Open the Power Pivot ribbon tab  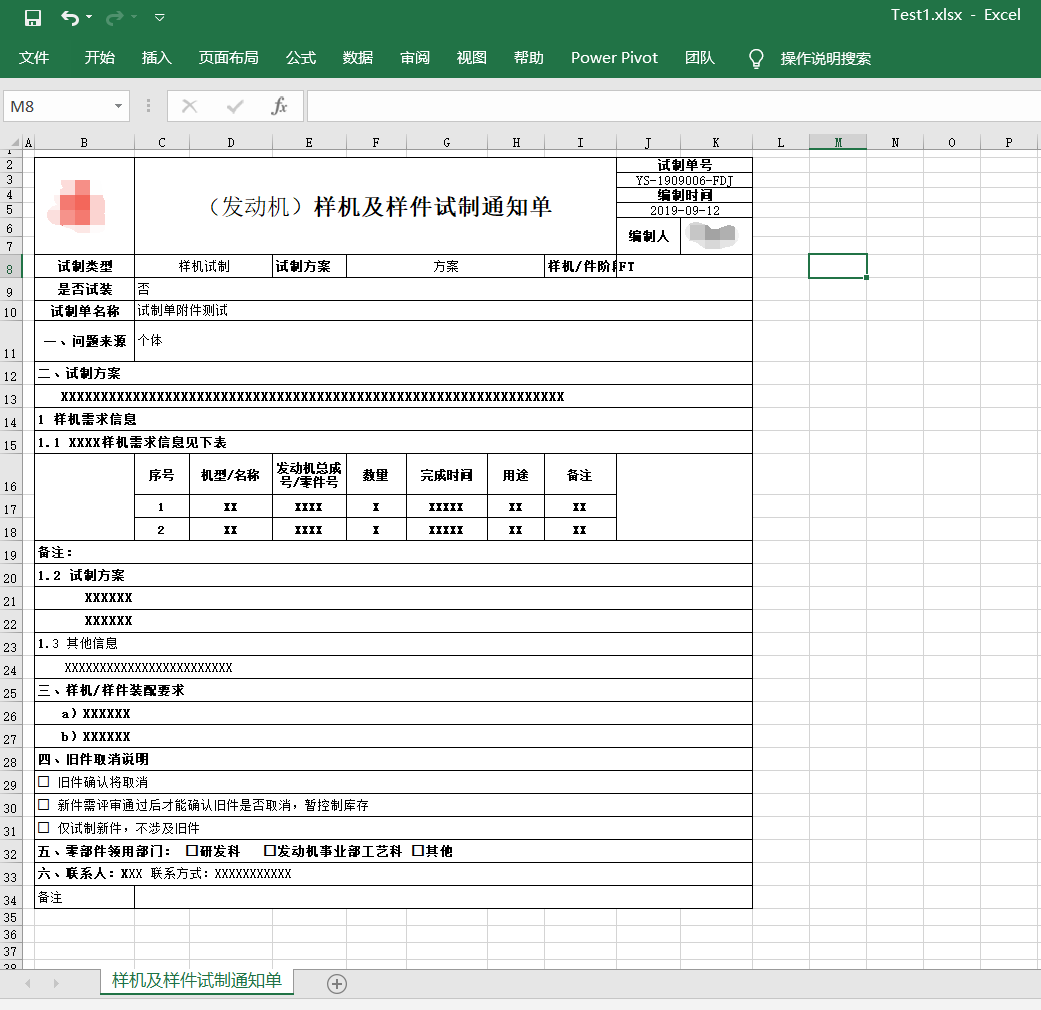coord(614,58)
